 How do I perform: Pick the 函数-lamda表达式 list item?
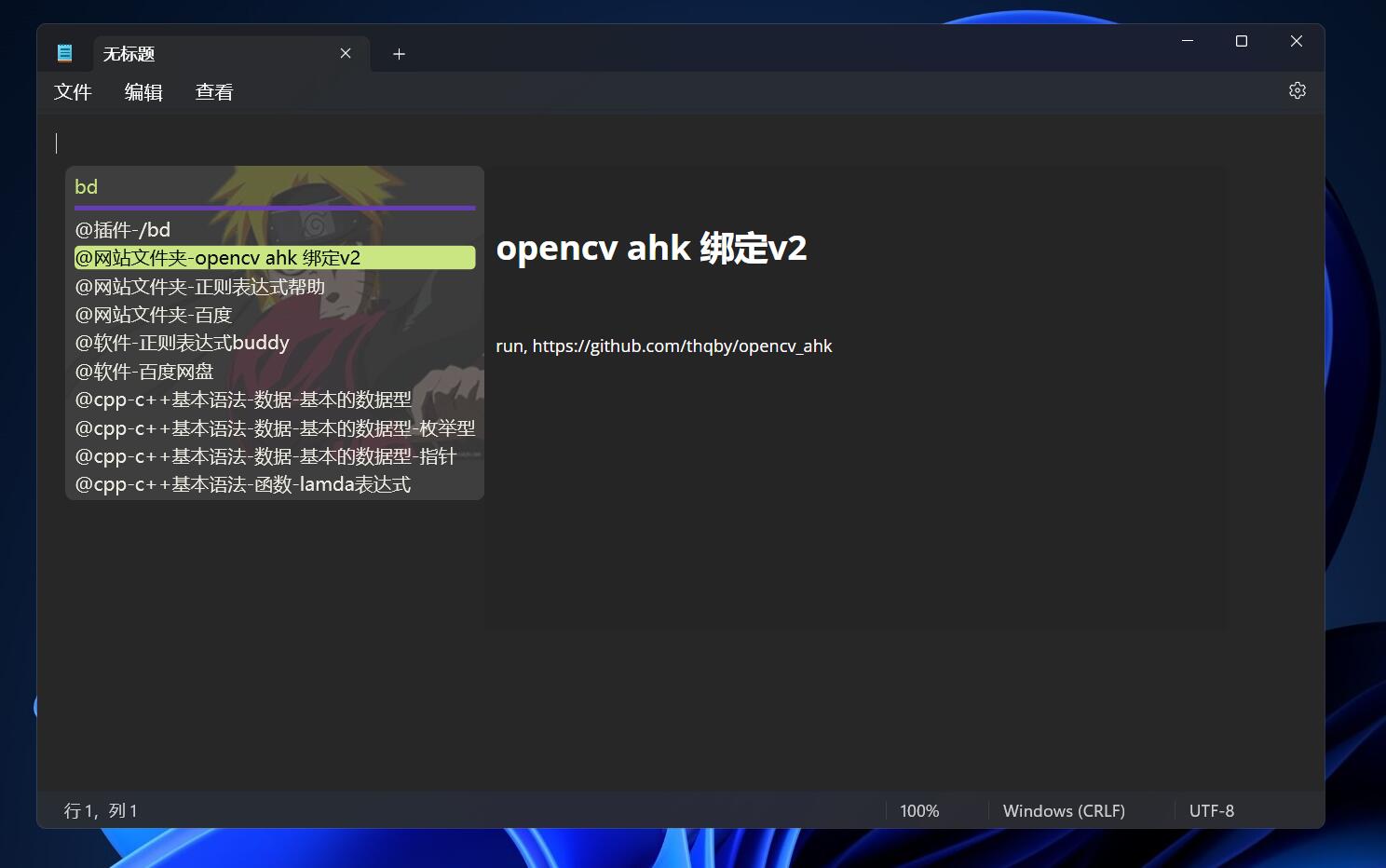tap(243, 484)
